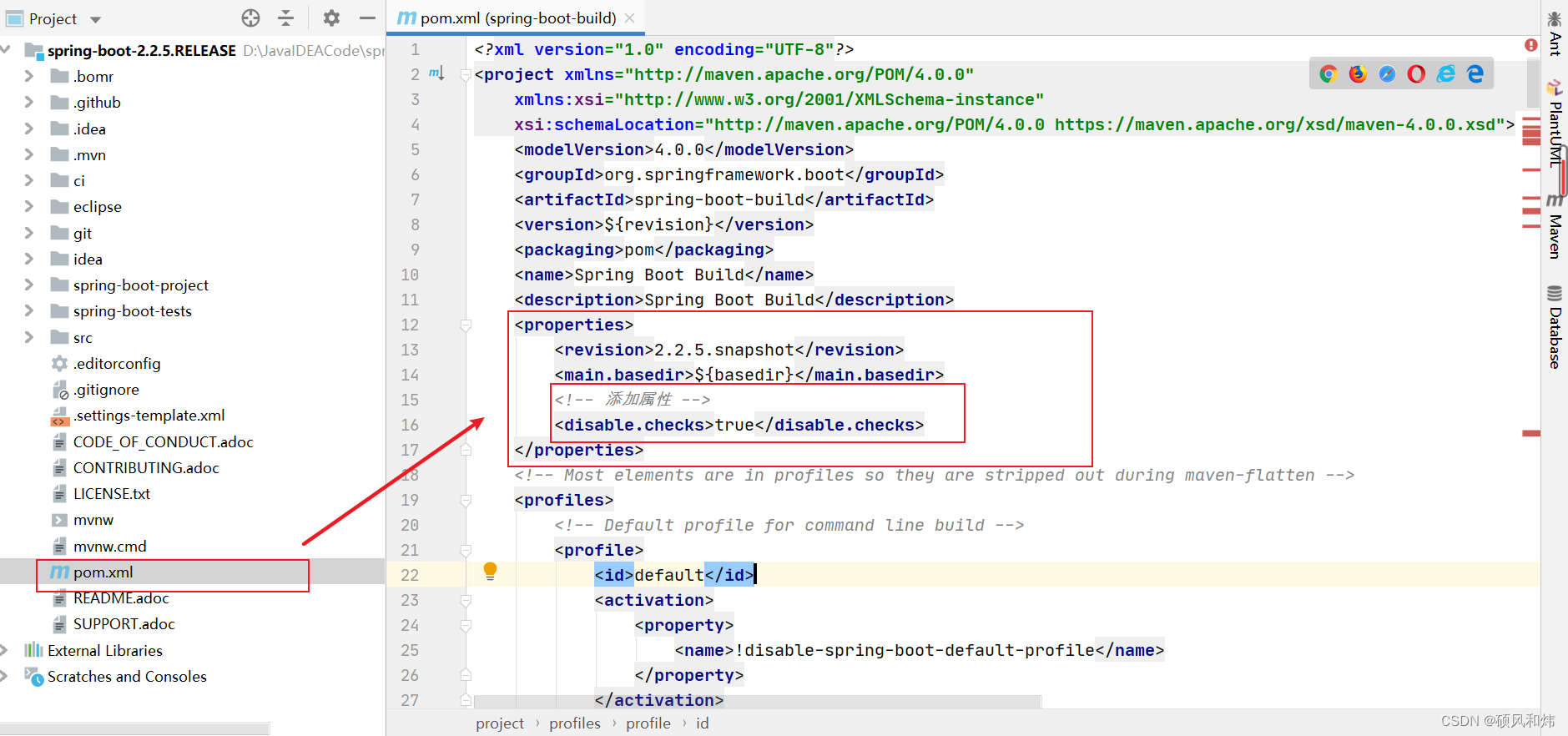Hide the Project tool window
1568x736 pixels.
367,18
